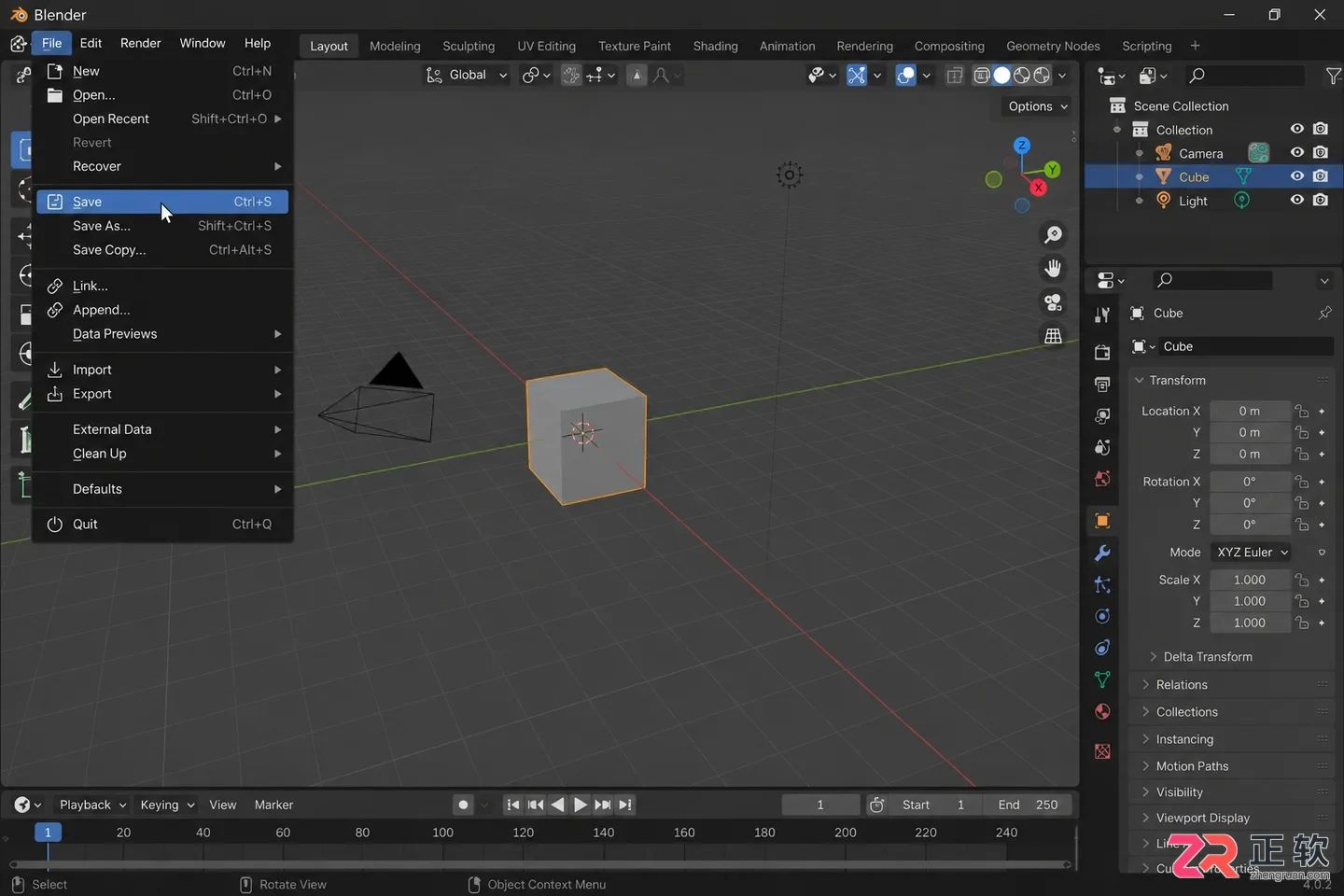Screen dimensions: 1344x896
Task: Open the Material properties tab icon
Action: [1102, 711]
